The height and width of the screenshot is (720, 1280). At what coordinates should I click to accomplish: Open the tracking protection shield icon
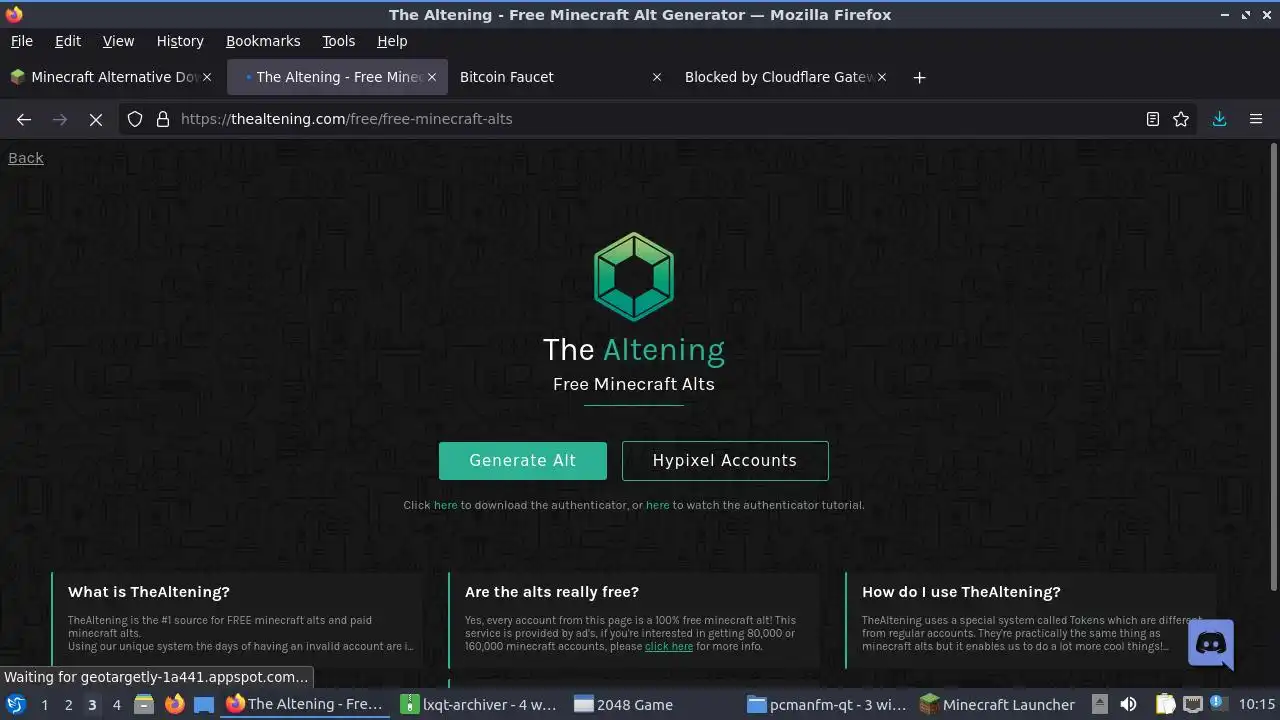tap(135, 119)
